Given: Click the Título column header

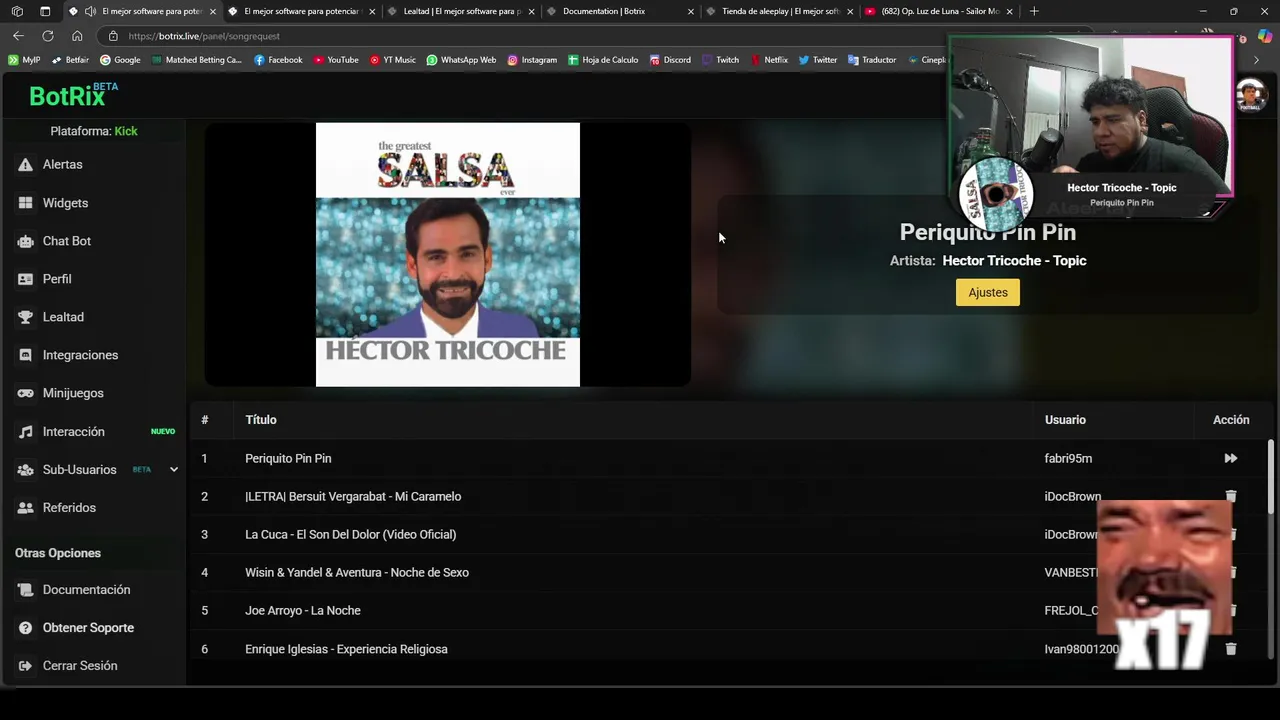Looking at the screenshot, I should pos(261,420).
